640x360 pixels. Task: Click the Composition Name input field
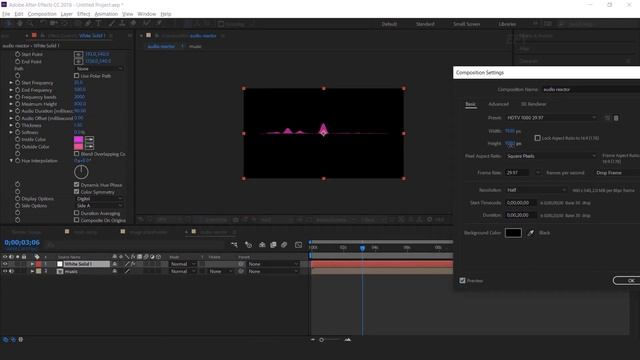591,89
